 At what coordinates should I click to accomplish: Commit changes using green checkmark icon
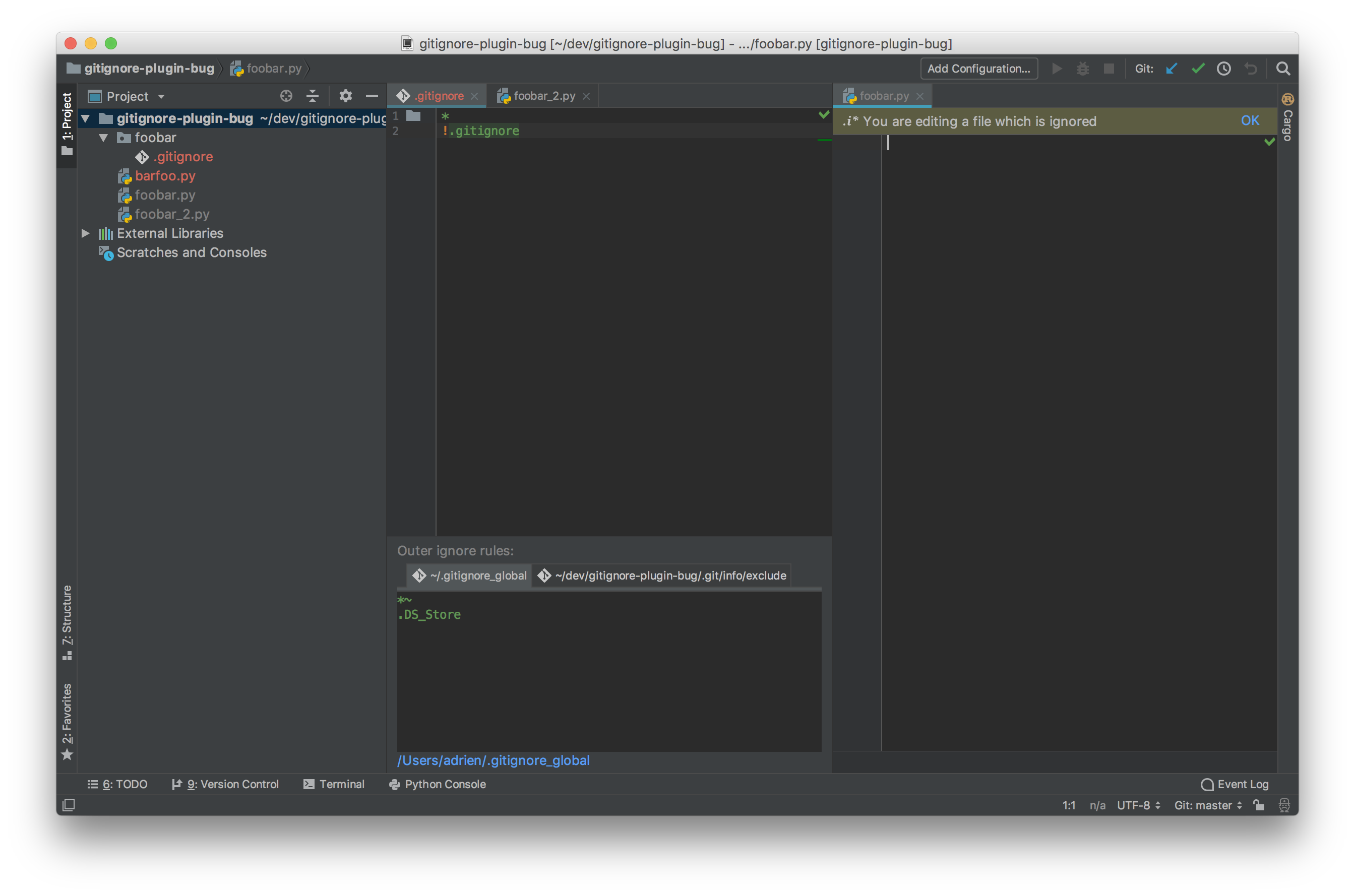[x=1198, y=68]
